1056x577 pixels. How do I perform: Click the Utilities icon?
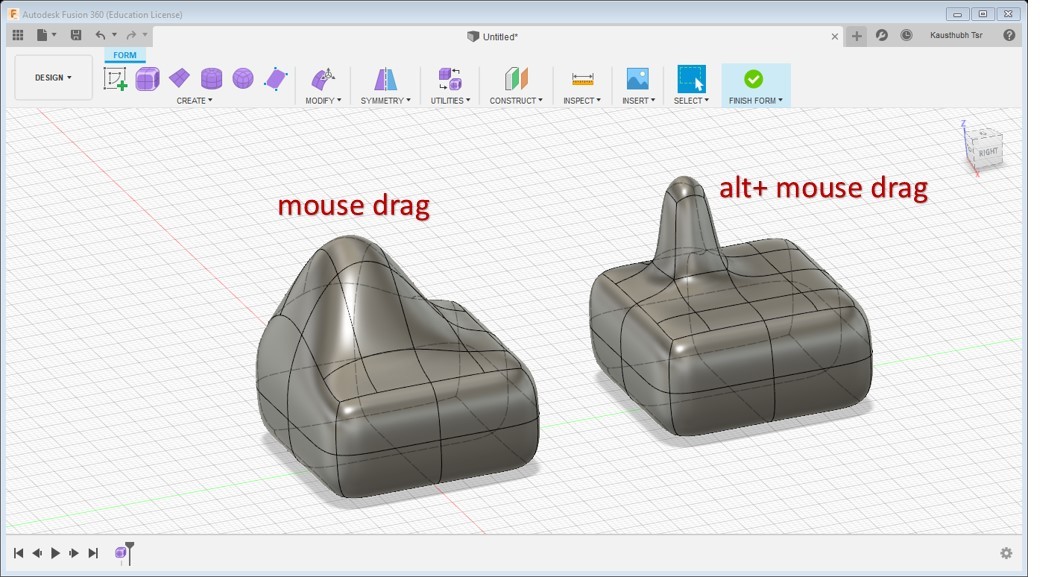tap(450, 79)
